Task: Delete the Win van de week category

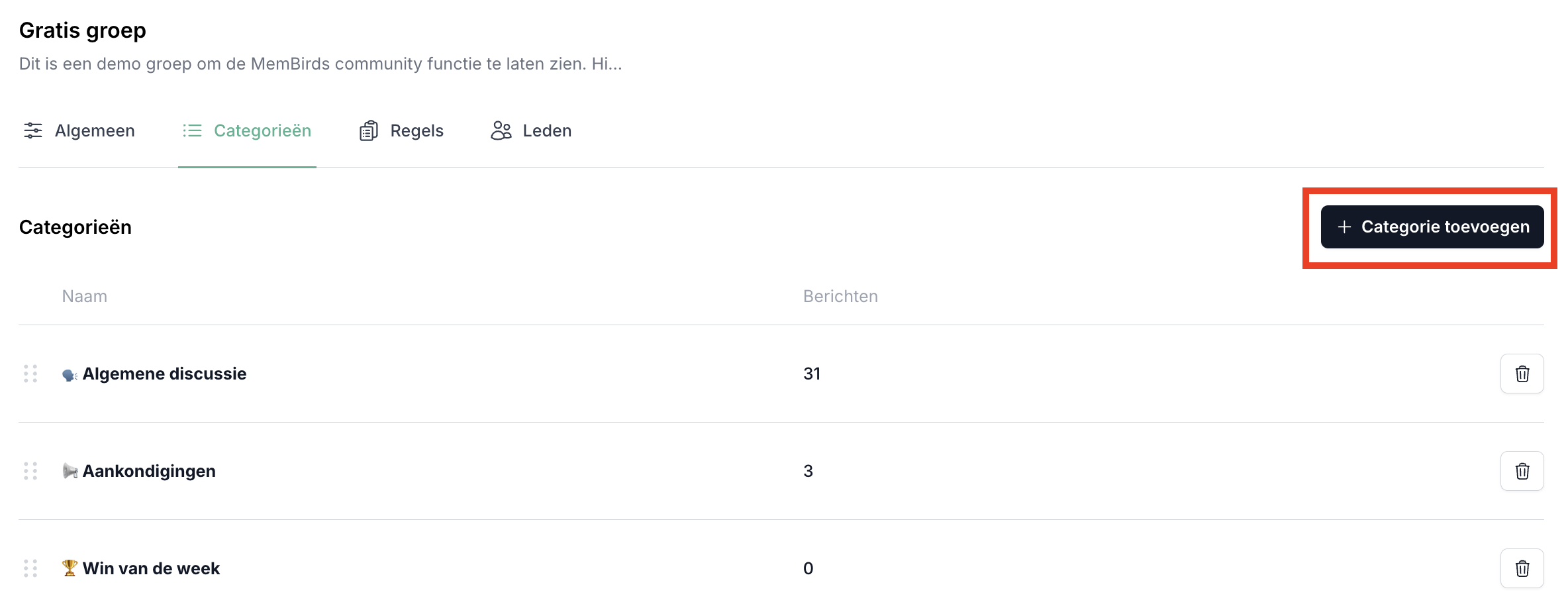Action: click(x=1522, y=568)
